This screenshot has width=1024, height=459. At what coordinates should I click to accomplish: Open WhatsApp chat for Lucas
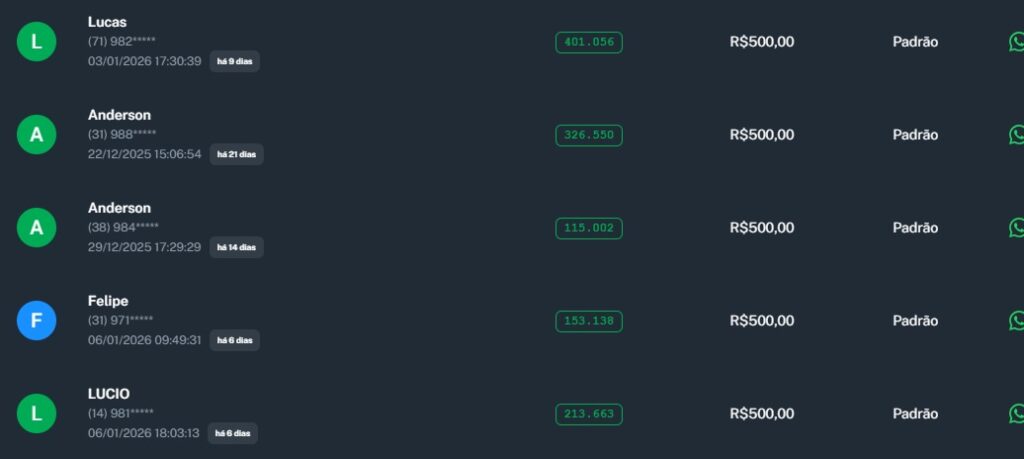(1016, 42)
